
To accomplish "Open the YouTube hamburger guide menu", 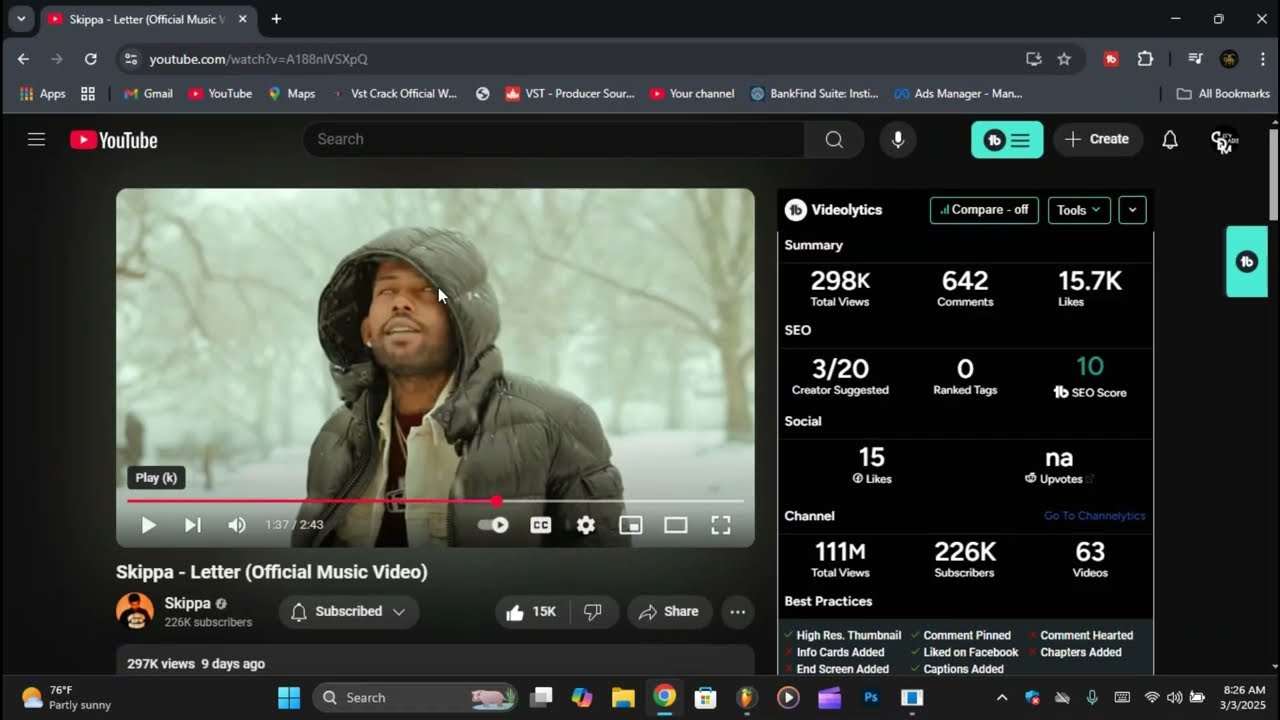I will tap(37, 140).
